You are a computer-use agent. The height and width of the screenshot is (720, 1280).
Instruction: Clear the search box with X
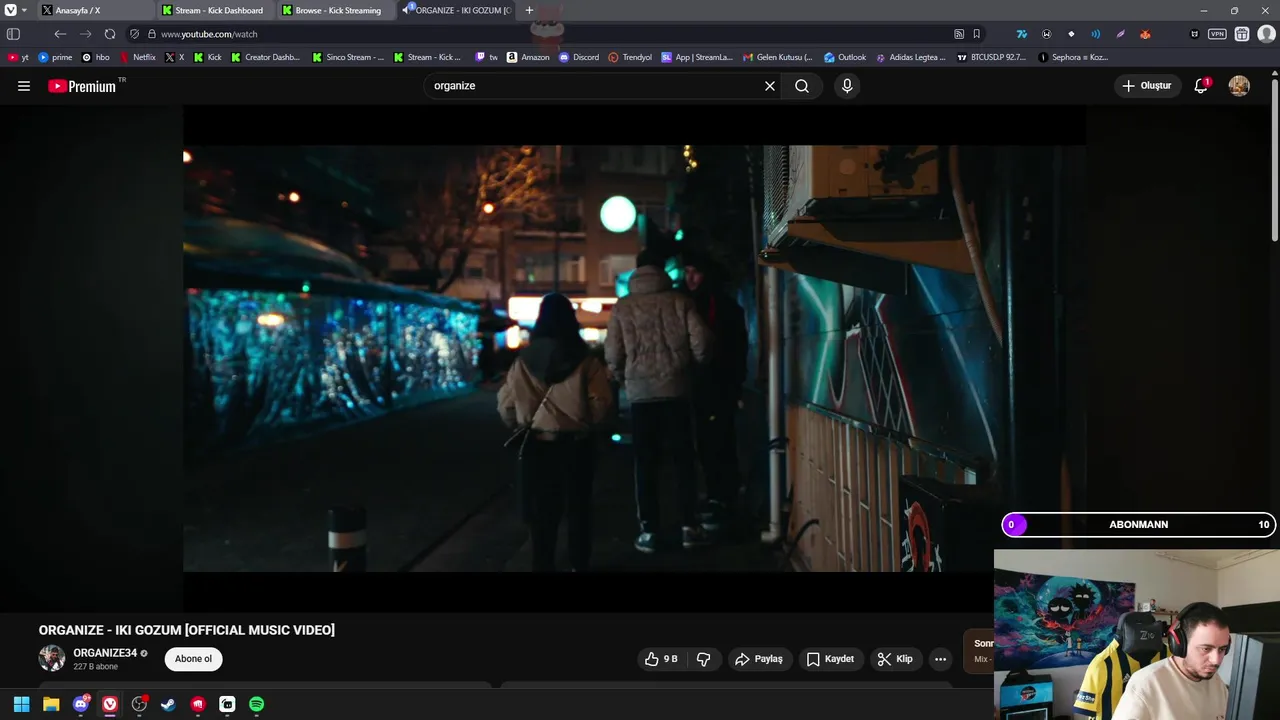coord(770,86)
